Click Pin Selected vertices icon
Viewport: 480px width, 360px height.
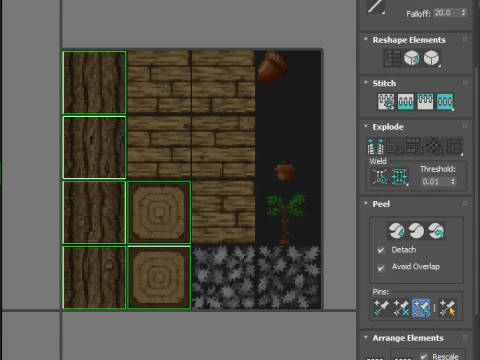pyautogui.click(x=381, y=308)
